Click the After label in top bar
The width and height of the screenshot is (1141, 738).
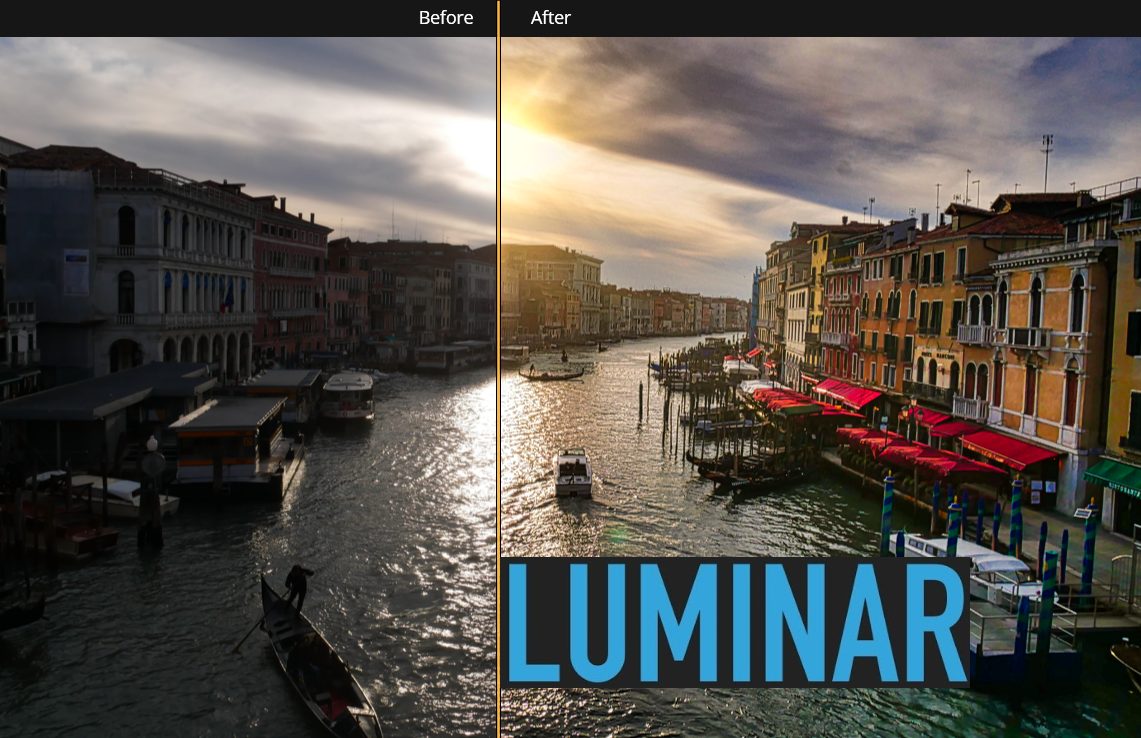tap(551, 18)
